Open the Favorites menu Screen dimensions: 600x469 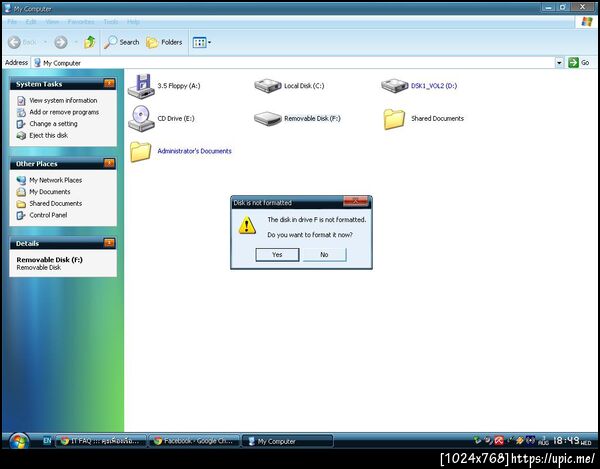[x=81, y=22]
